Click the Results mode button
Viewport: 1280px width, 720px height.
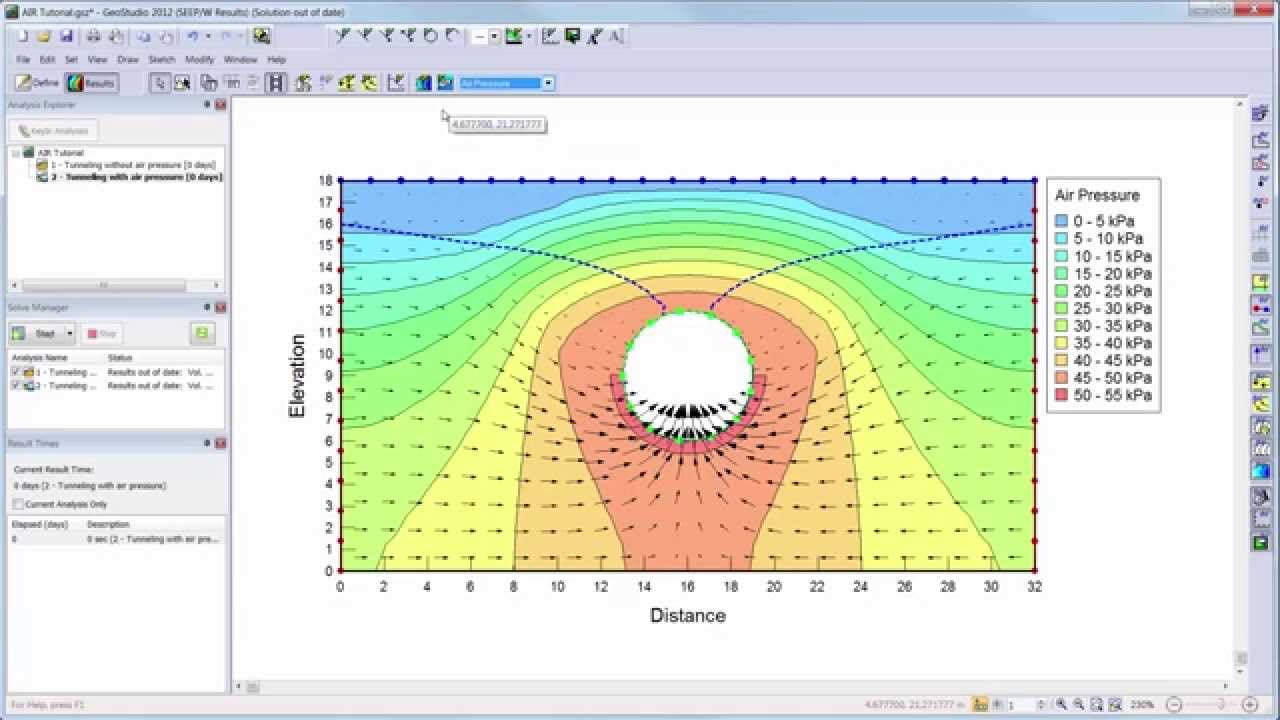(91, 83)
